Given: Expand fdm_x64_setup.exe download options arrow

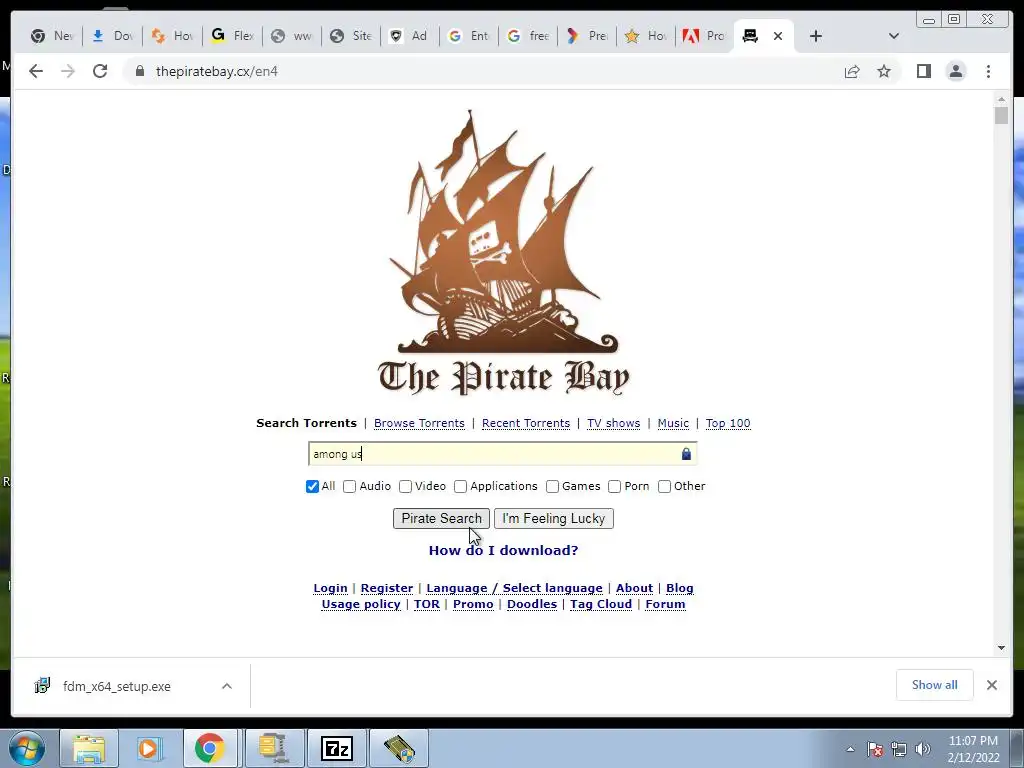Looking at the screenshot, I should coord(227,686).
